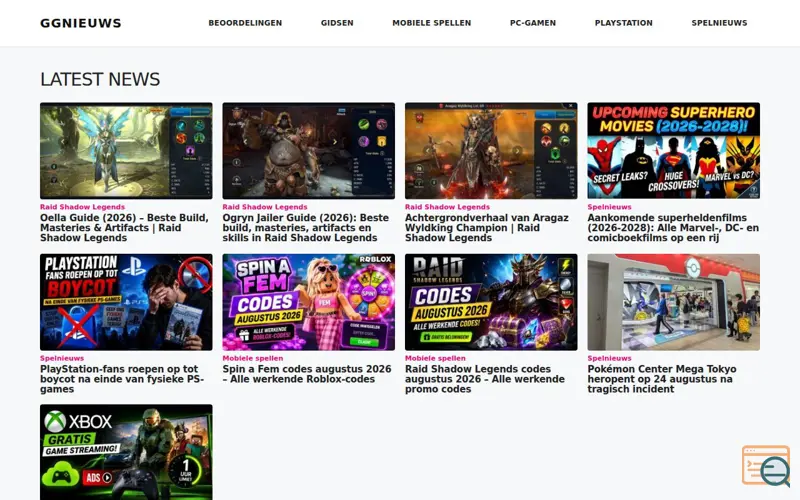Open the PlayStation-fans roepen op tot boycot headline
This screenshot has height=500, width=800.
pyautogui.click(x=122, y=379)
